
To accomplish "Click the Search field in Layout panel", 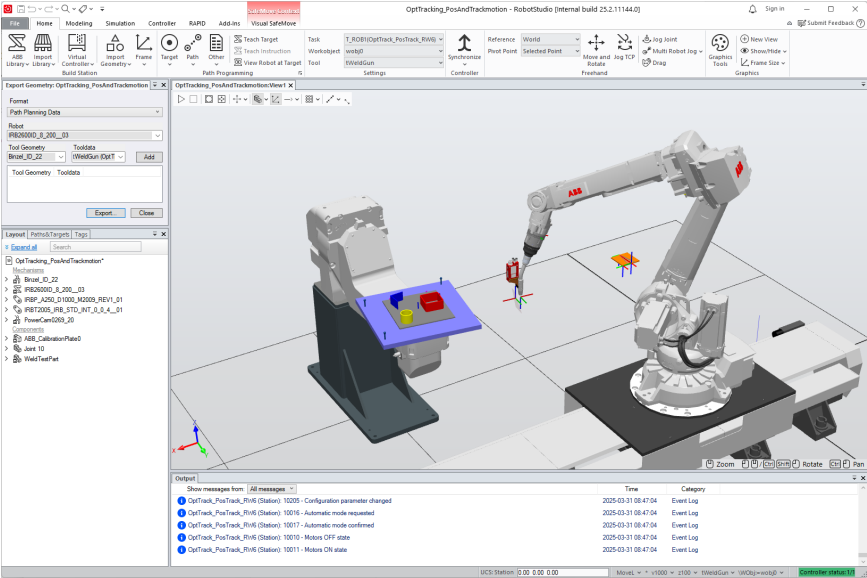I will tap(95, 247).
